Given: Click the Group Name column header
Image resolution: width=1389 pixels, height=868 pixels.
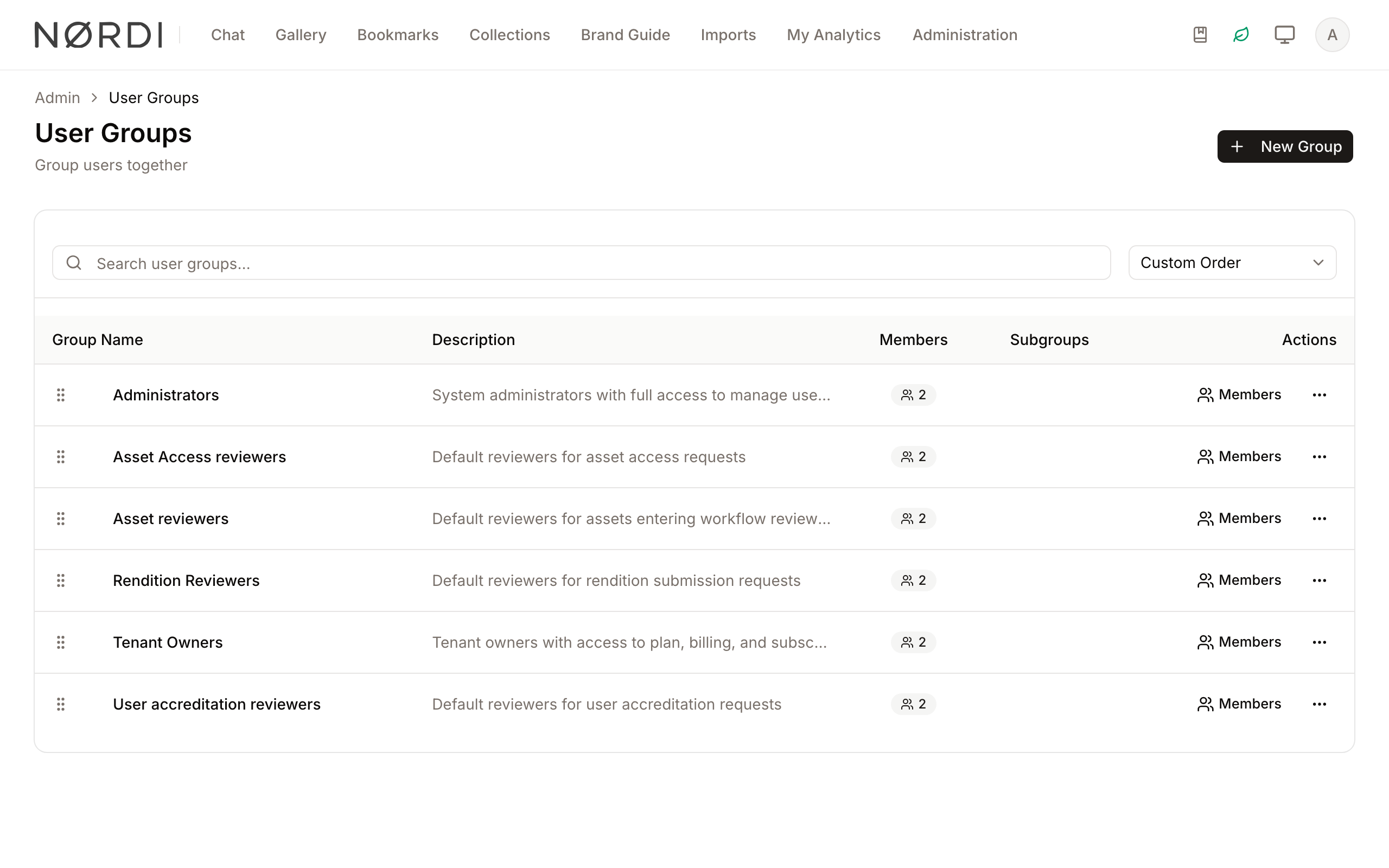Looking at the screenshot, I should 98,340.
